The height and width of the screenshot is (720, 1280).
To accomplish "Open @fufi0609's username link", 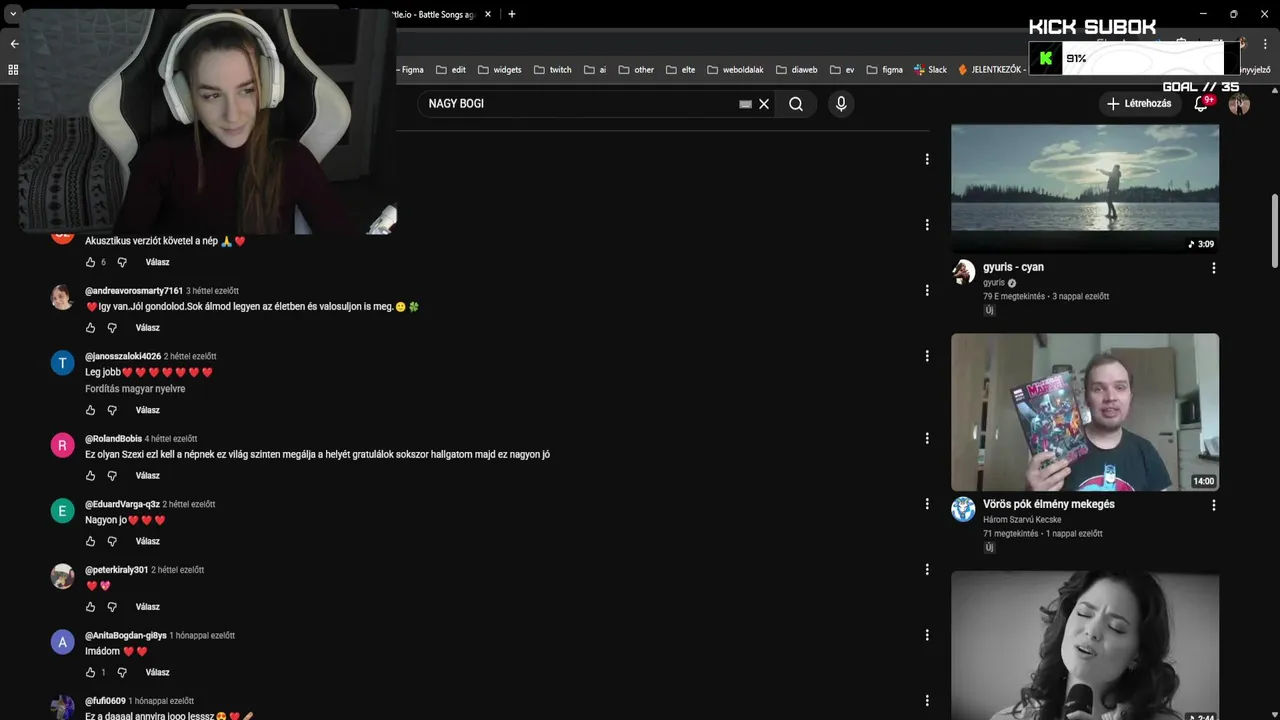I will pyautogui.click(x=105, y=701).
